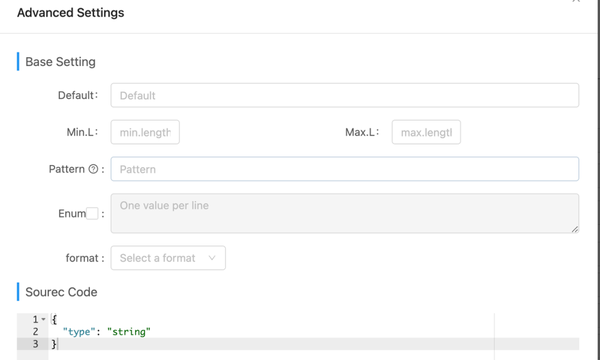Click the format dropdown chevron arrow
This screenshot has height=360, width=600.
click(212, 258)
